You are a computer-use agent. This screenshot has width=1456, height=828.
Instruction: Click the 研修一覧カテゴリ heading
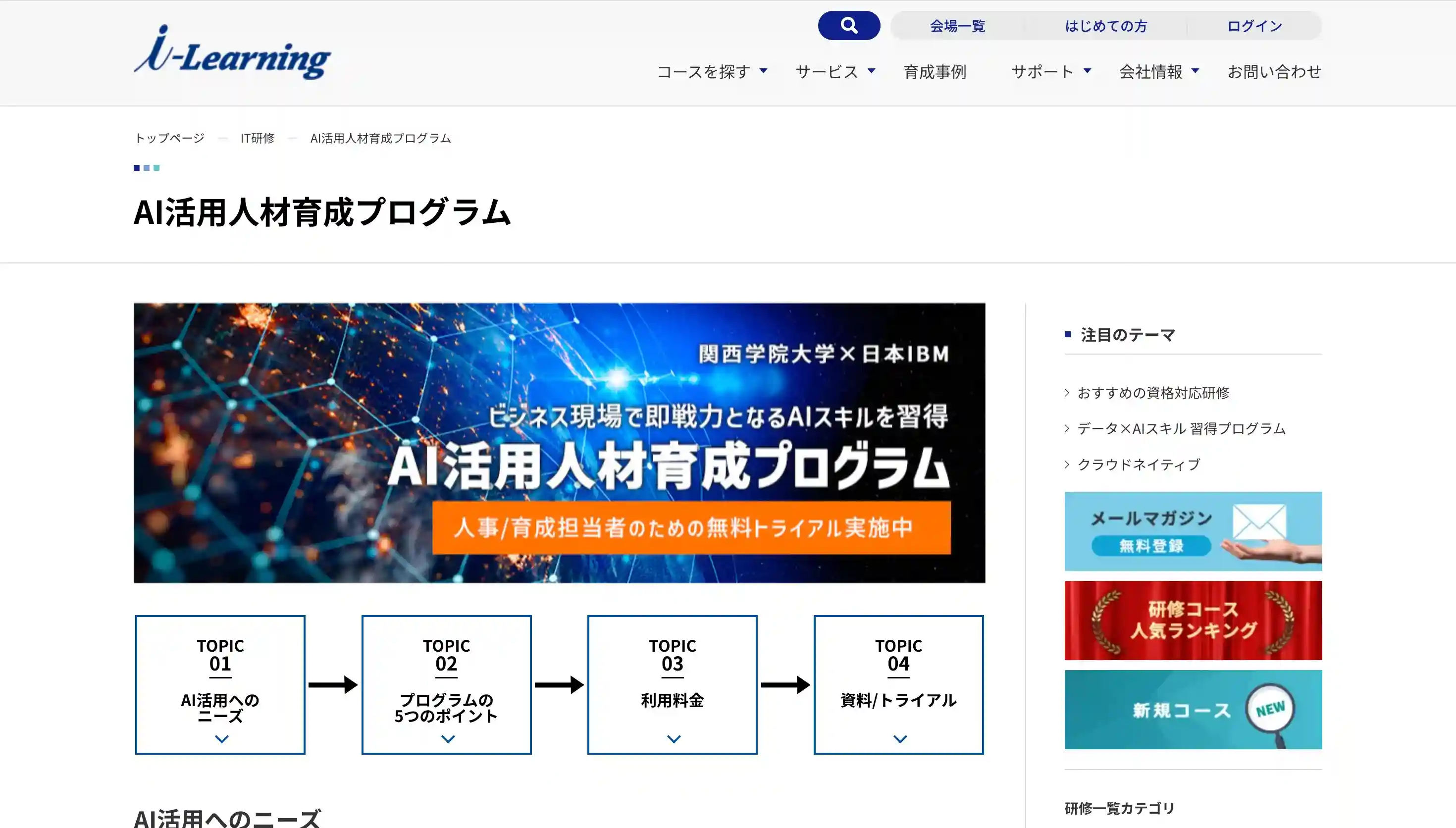1119,808
